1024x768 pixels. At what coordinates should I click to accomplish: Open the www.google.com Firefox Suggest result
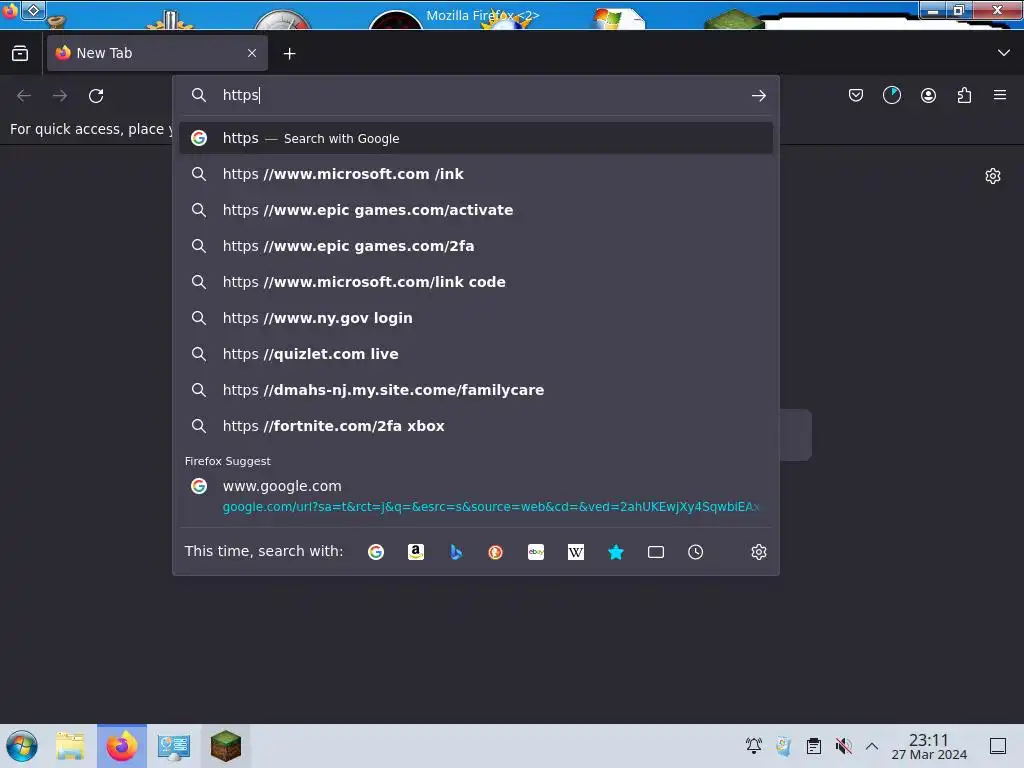pos(476,496)
